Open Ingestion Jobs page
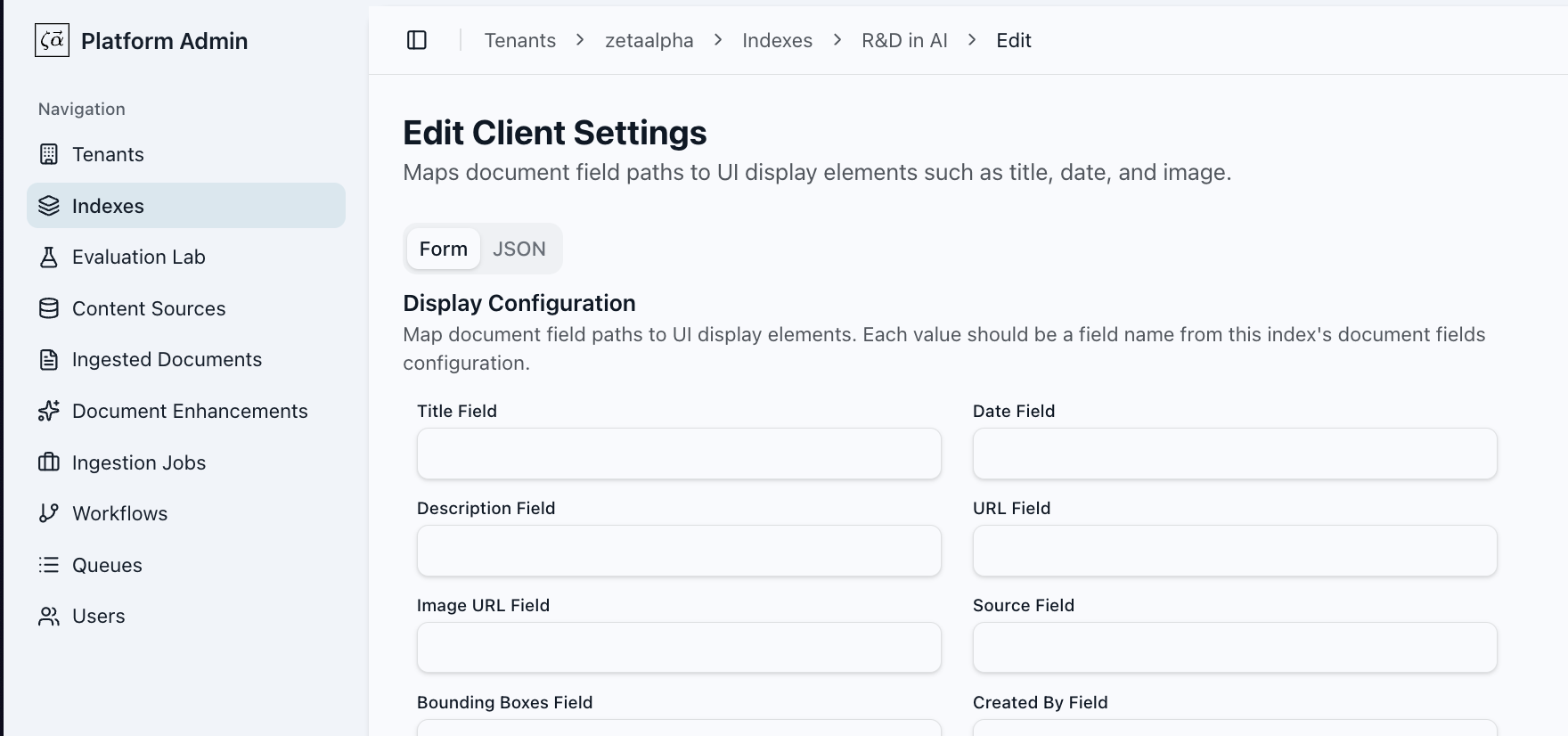 point(186,462)
